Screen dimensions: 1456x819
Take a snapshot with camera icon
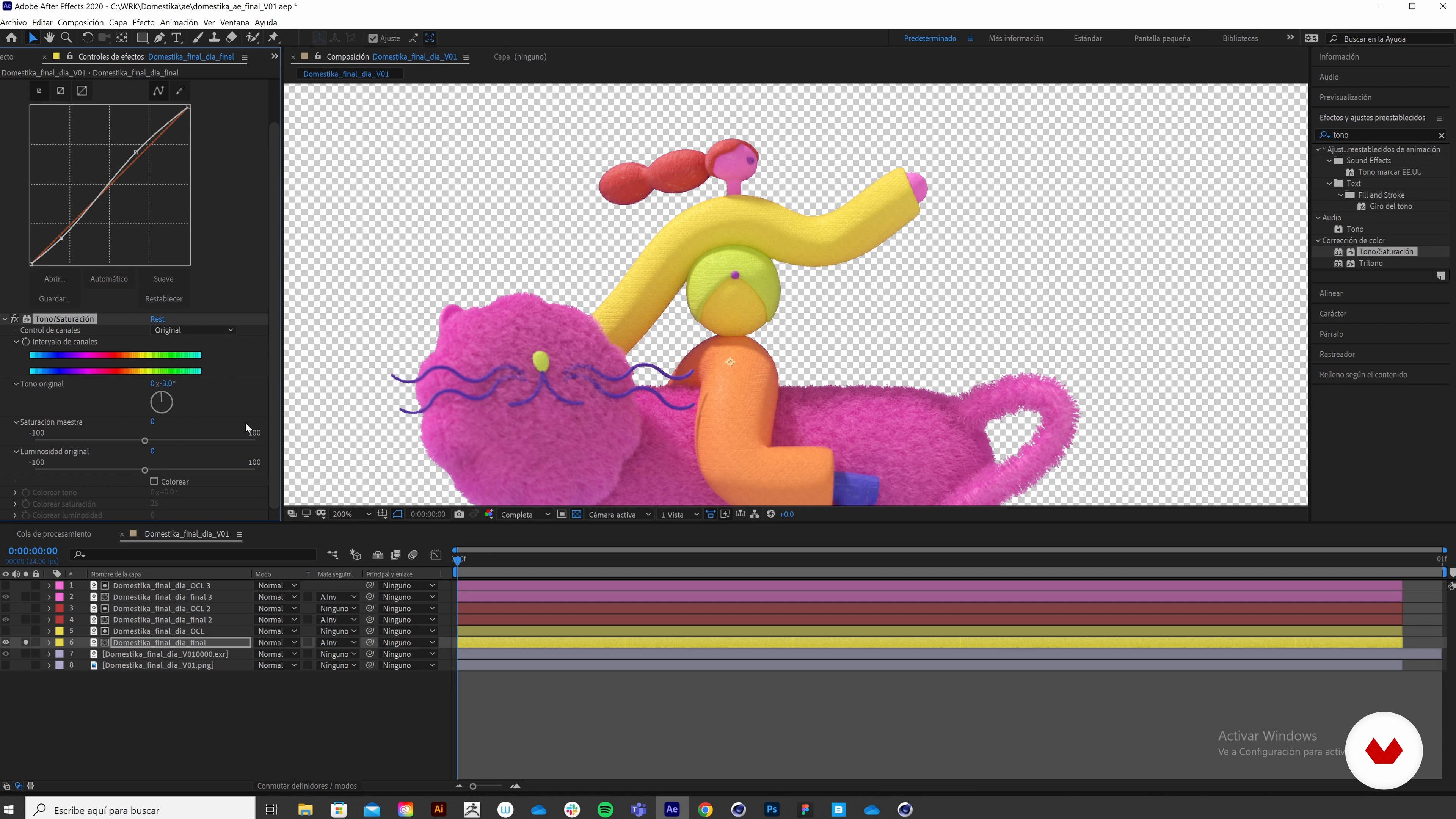[459, 514]
